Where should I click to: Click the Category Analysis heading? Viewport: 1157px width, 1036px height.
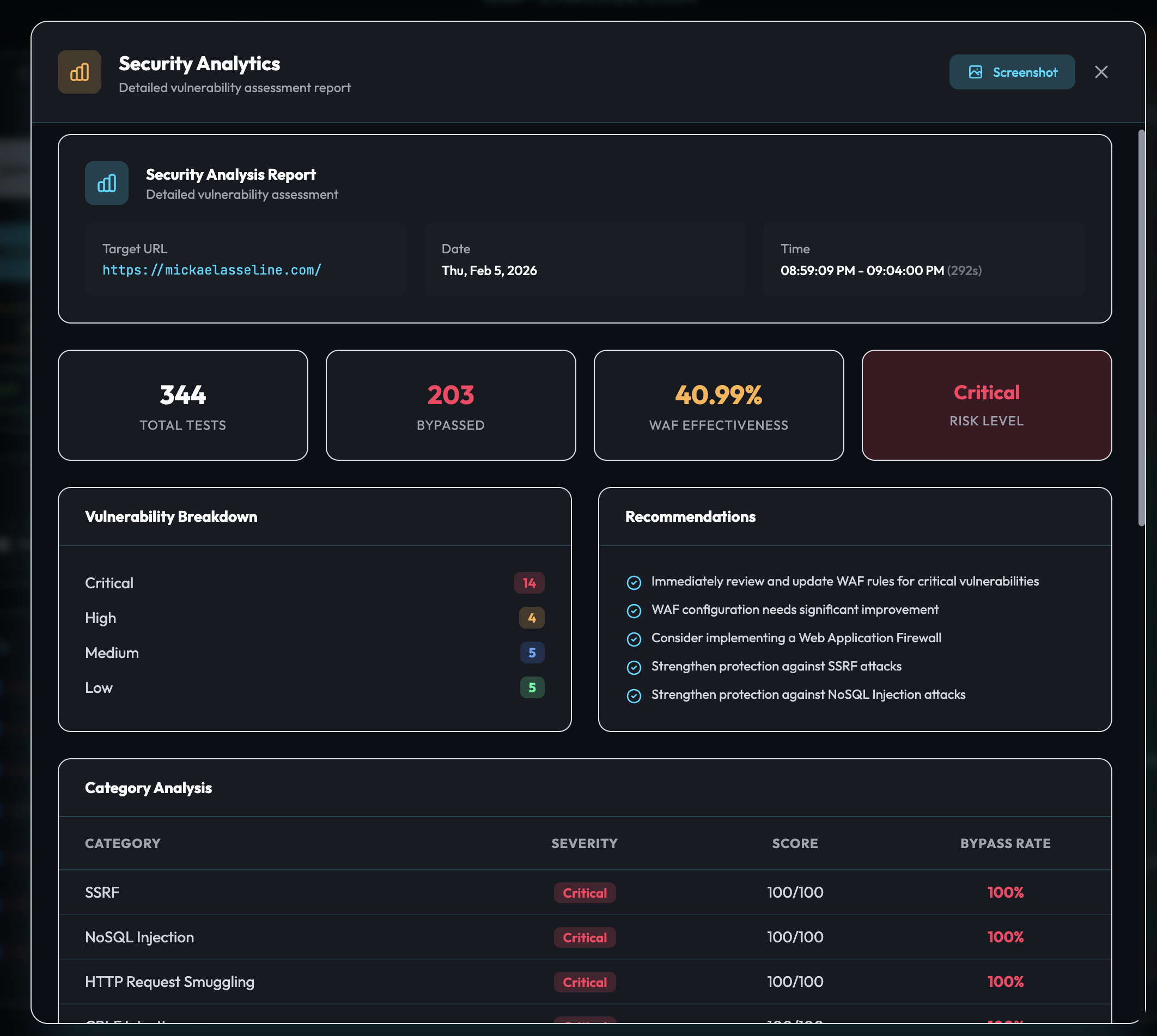(x=148, y=788)
